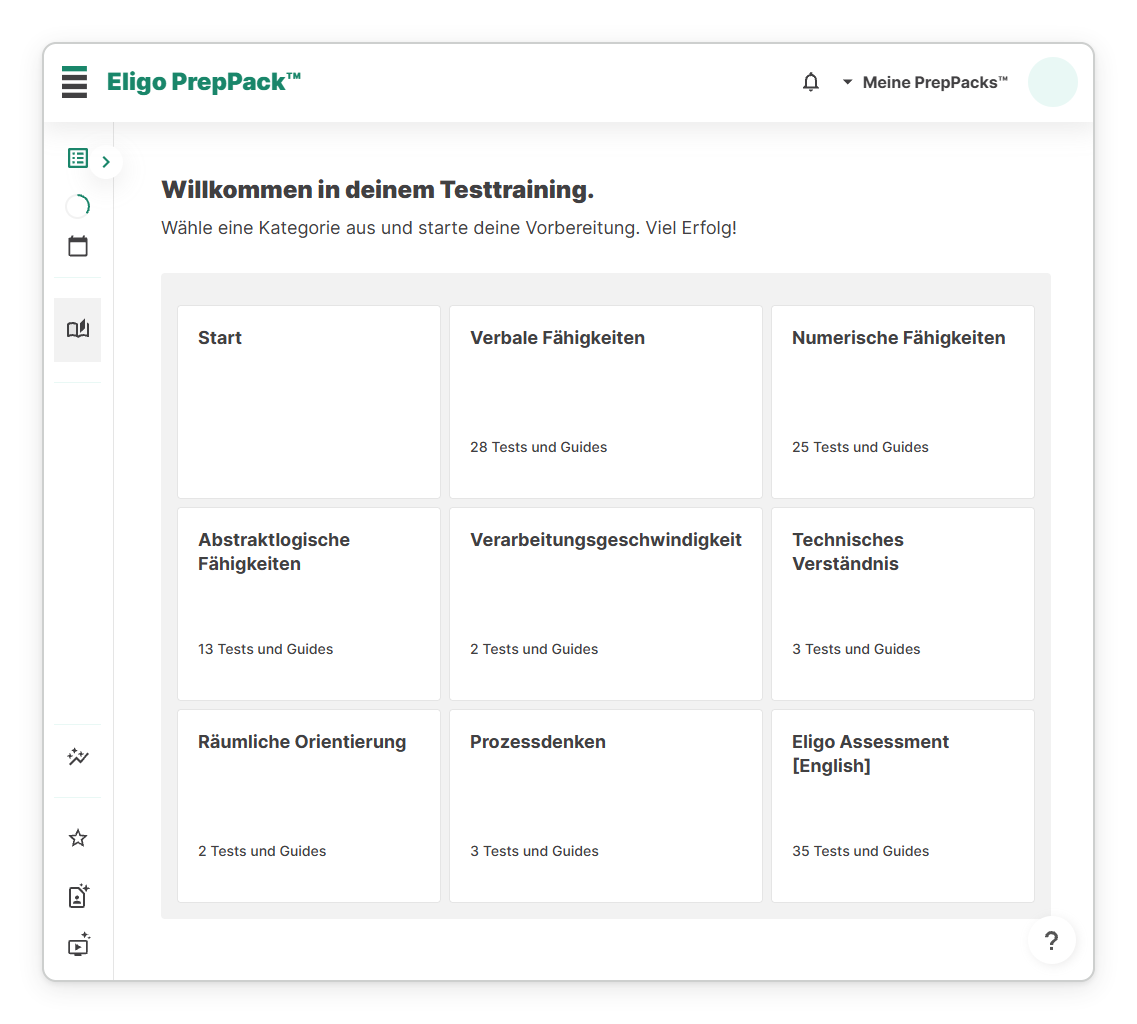The width and height of the screenshot is (1137, 1024).
Task: Open the Prozessdenken category card
Action: pyautogui.click(x=605, y=806)
